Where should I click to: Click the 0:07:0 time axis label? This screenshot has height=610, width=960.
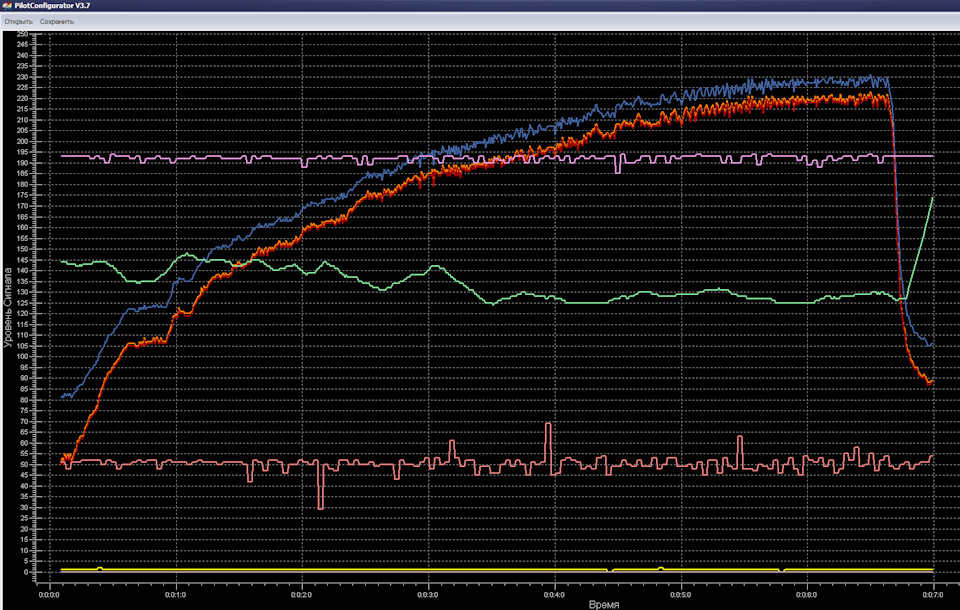click(933, 595)
